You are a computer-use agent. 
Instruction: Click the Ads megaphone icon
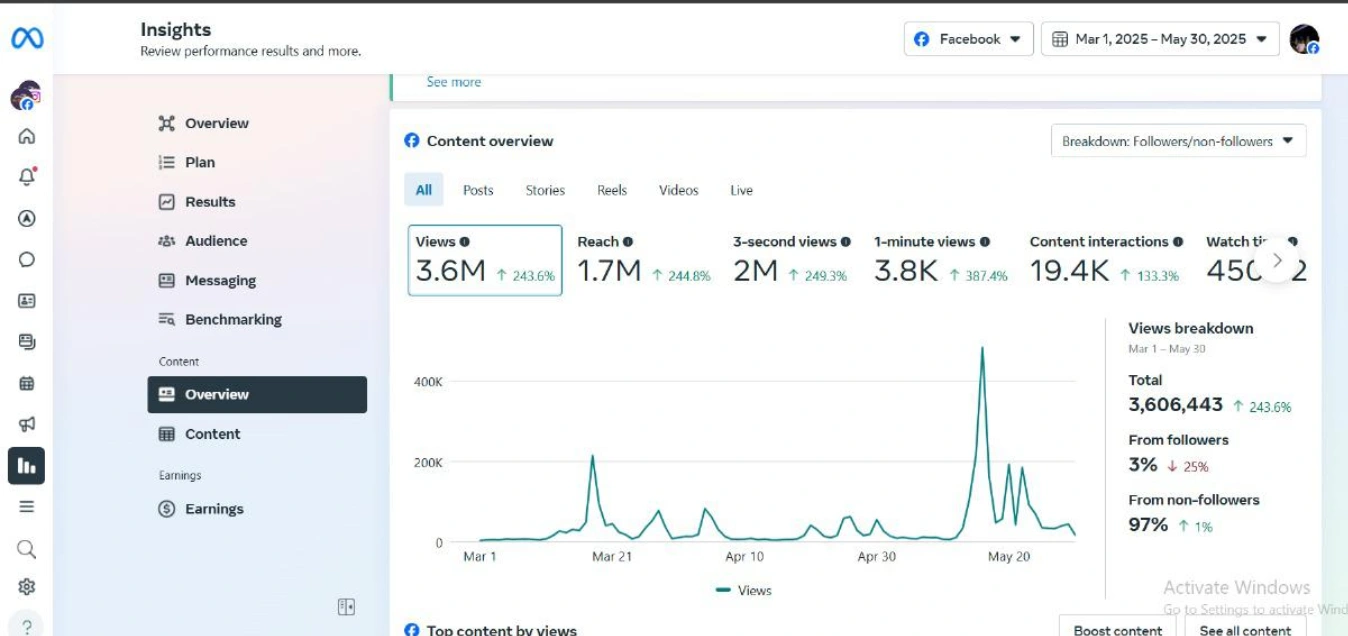pos(27,424)
